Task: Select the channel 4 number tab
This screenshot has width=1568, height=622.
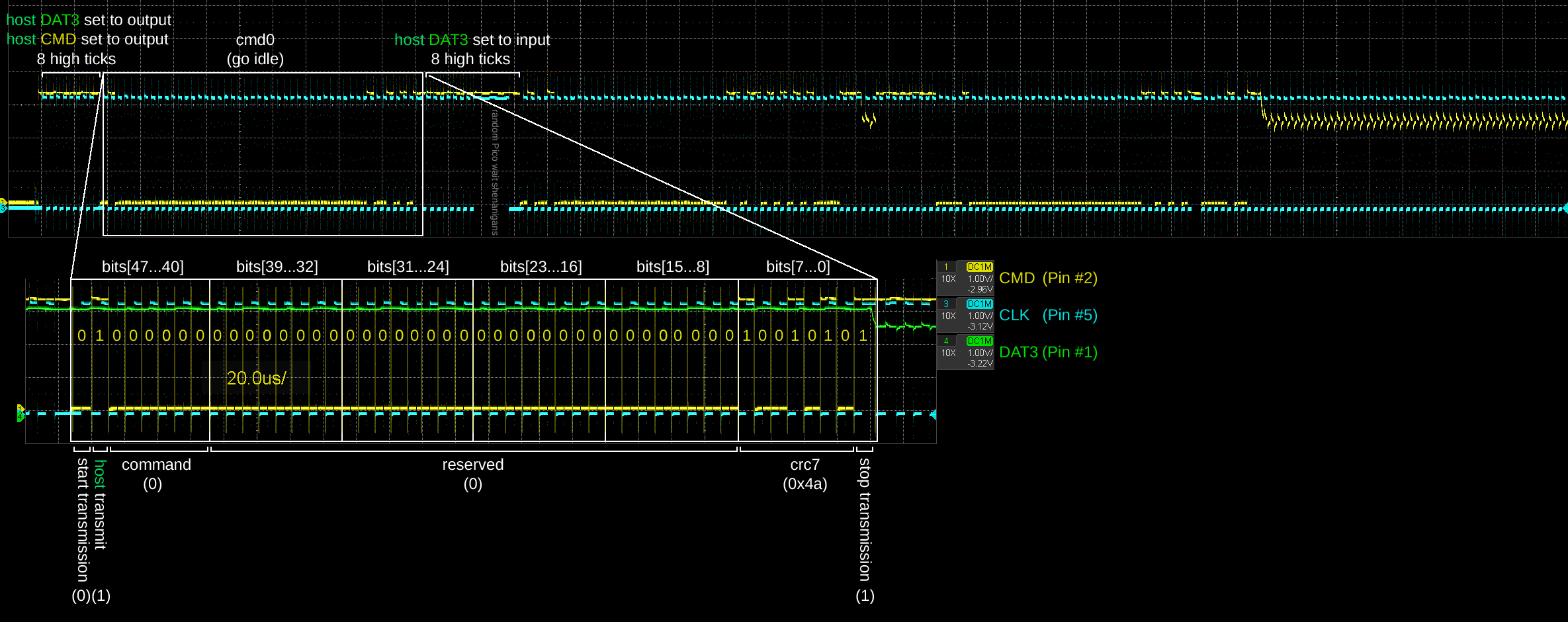Action: (x=946, y=341)
